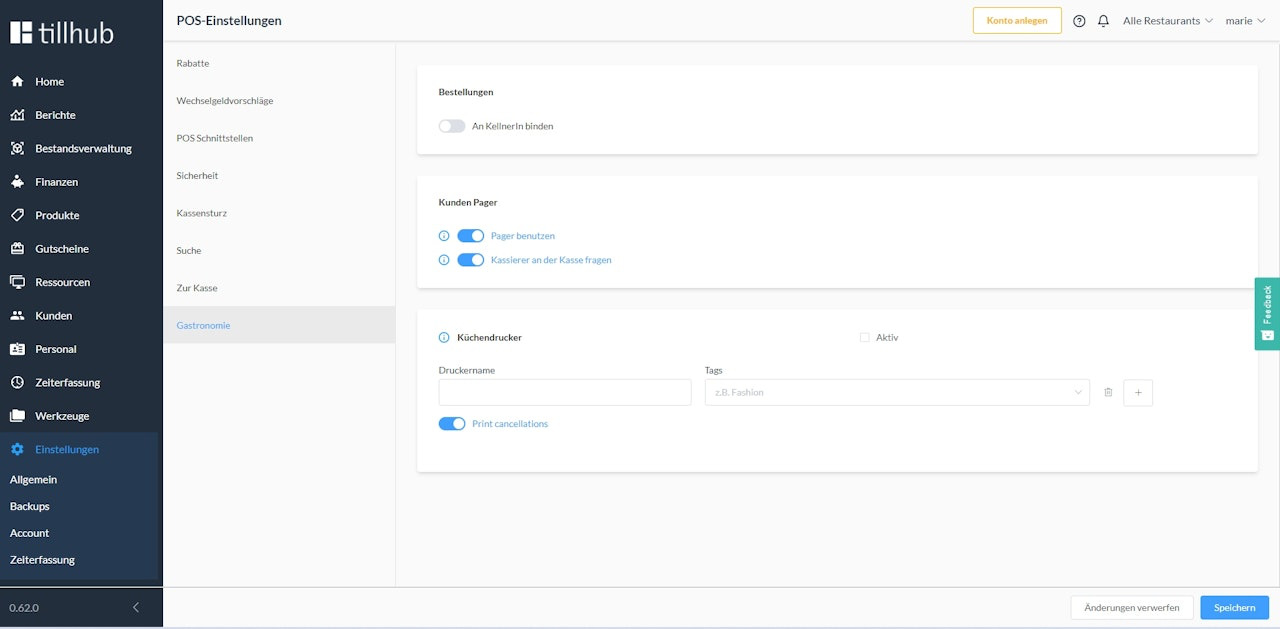Toggle Pager benutzen switch off
This screenshot has height=629, width=1280.
click(x=471, y=236)
